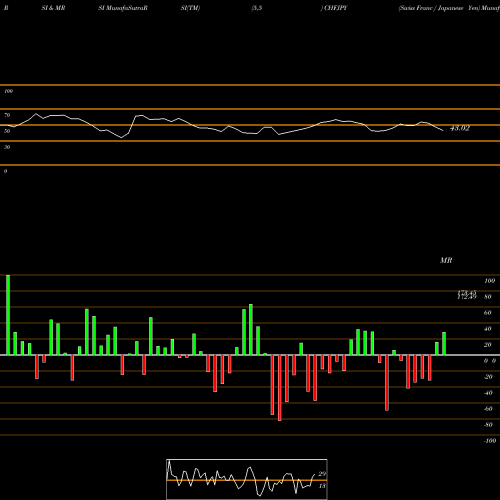500x500 pixels.
Task: Click the value 15 in mini chart
Action: click(322, 486)
